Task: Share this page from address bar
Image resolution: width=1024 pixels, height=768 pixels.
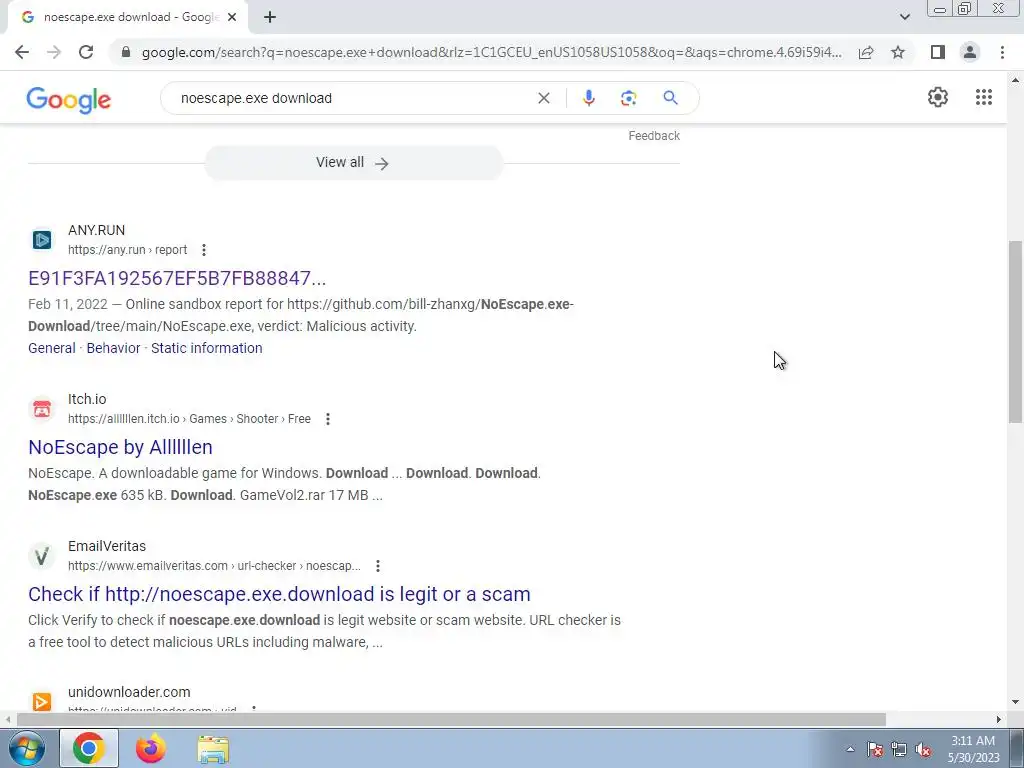Action: point(866,52)
